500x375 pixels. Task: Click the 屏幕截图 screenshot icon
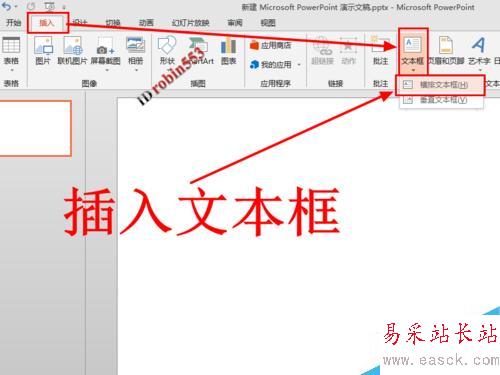tap(105, 46)
